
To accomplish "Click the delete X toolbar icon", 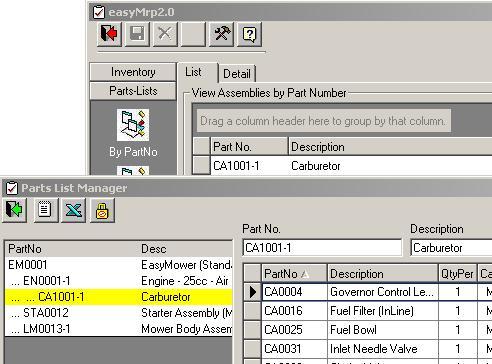I will tap(165, 34).
